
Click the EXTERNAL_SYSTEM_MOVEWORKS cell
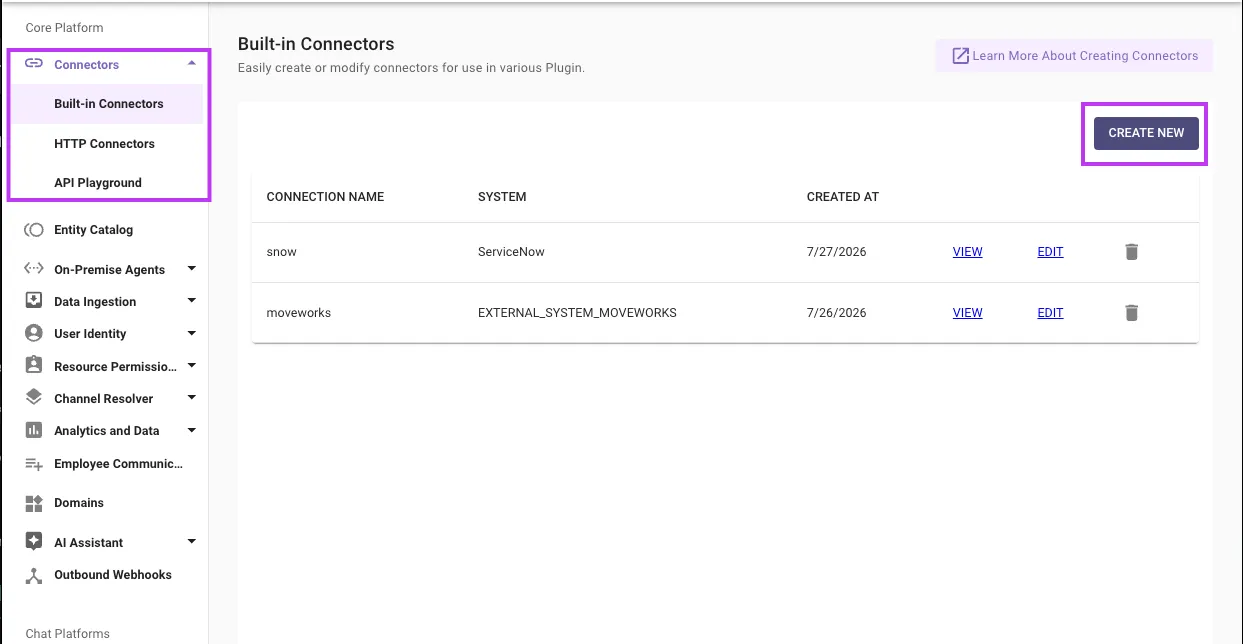[x=577, y=313]
